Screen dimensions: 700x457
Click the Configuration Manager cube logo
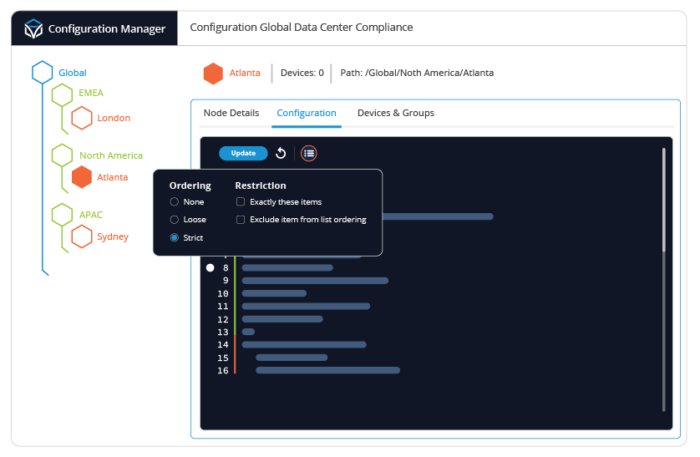[x=32, y=28]
